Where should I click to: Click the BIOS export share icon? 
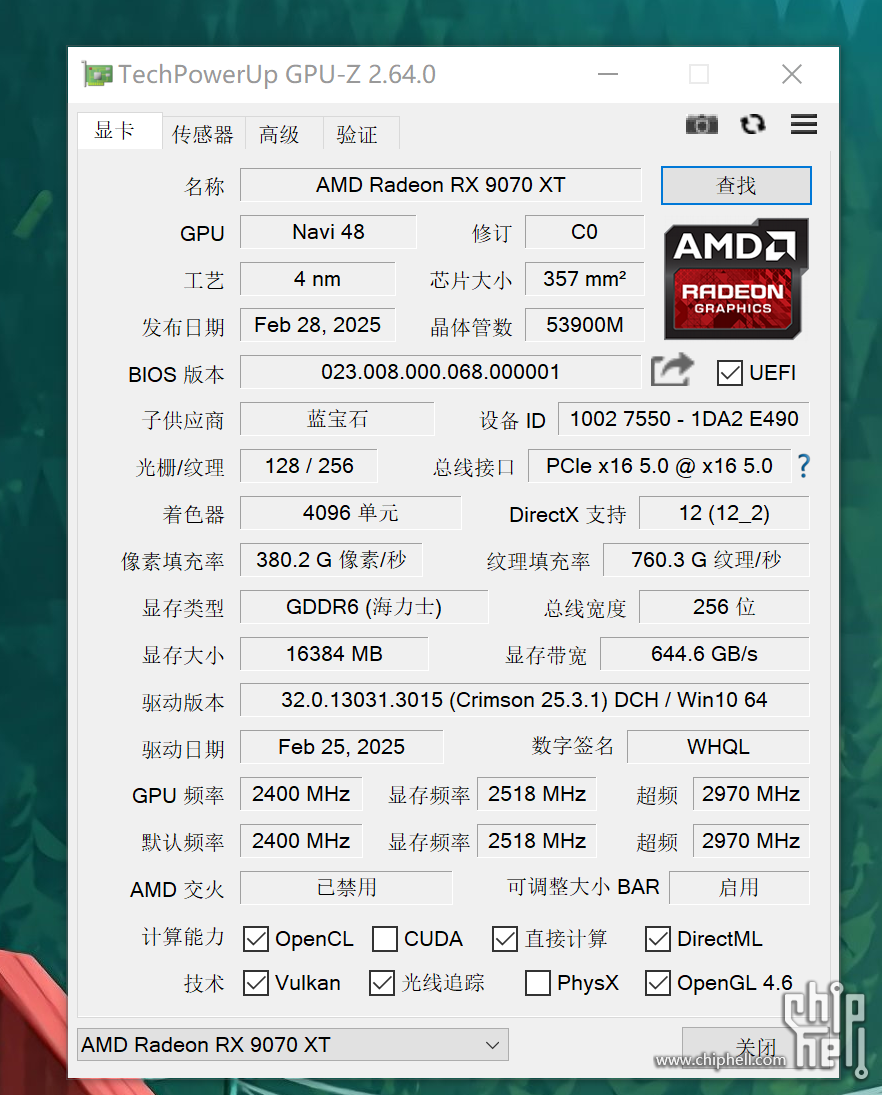(x=672, y=370)
